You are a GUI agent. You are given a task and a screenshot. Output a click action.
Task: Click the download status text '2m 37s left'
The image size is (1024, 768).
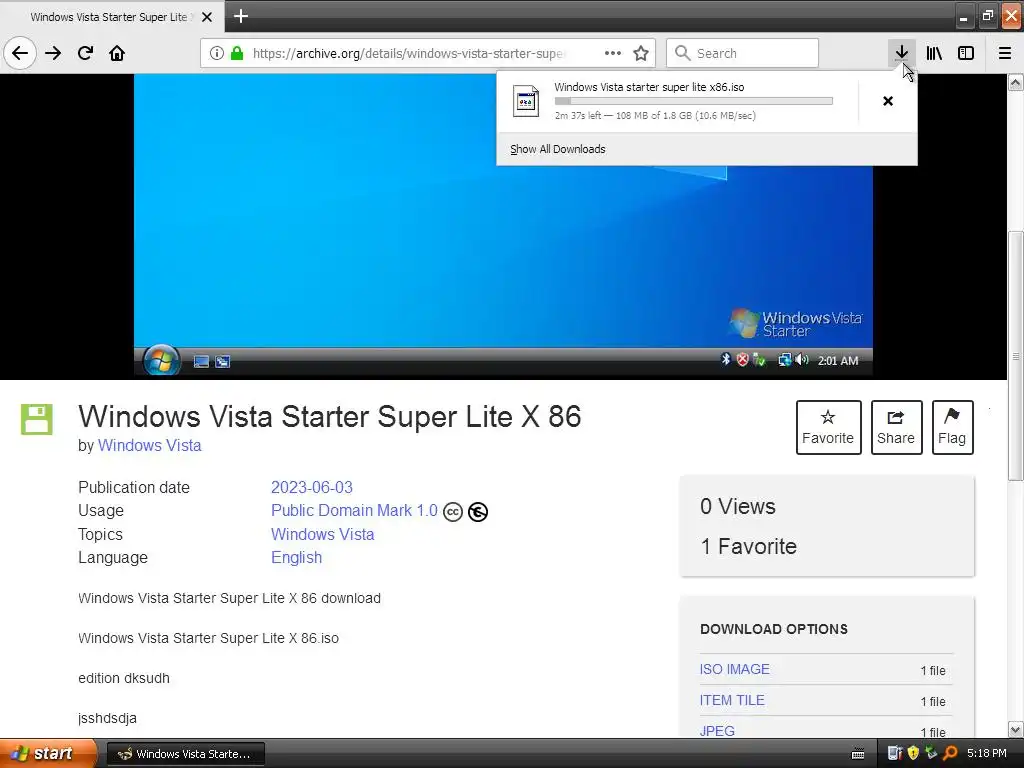[578, 116]
